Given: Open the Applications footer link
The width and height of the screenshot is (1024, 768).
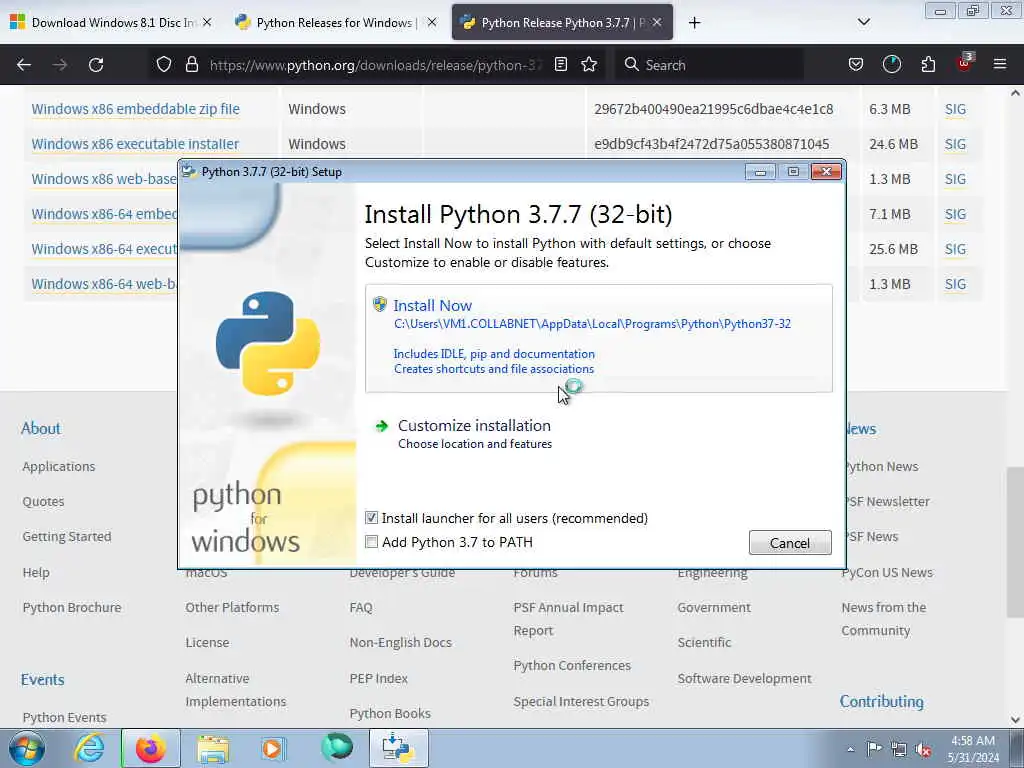Looking at the screenshot, I should (59, 466).
